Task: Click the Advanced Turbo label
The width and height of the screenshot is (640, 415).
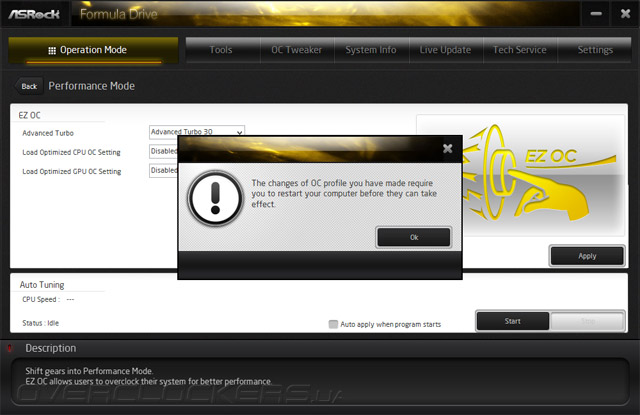Action: [x=48, y=133]
